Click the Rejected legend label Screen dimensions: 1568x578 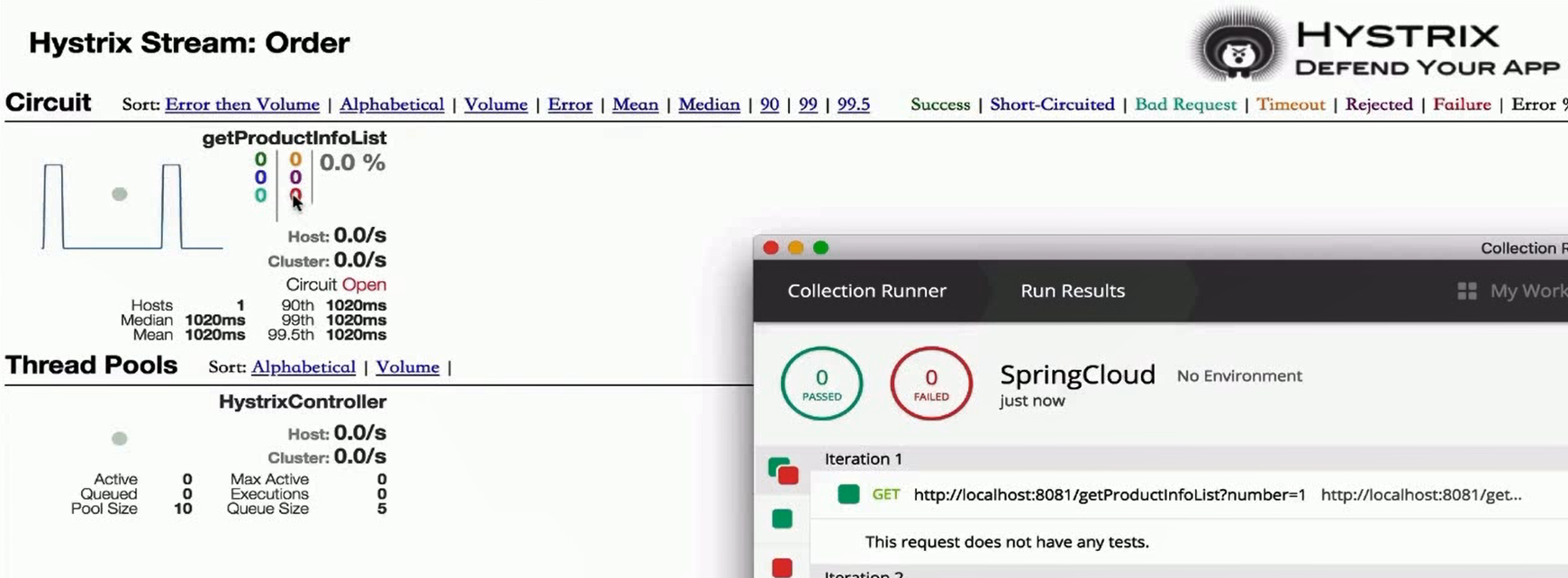pos(1379,104)
